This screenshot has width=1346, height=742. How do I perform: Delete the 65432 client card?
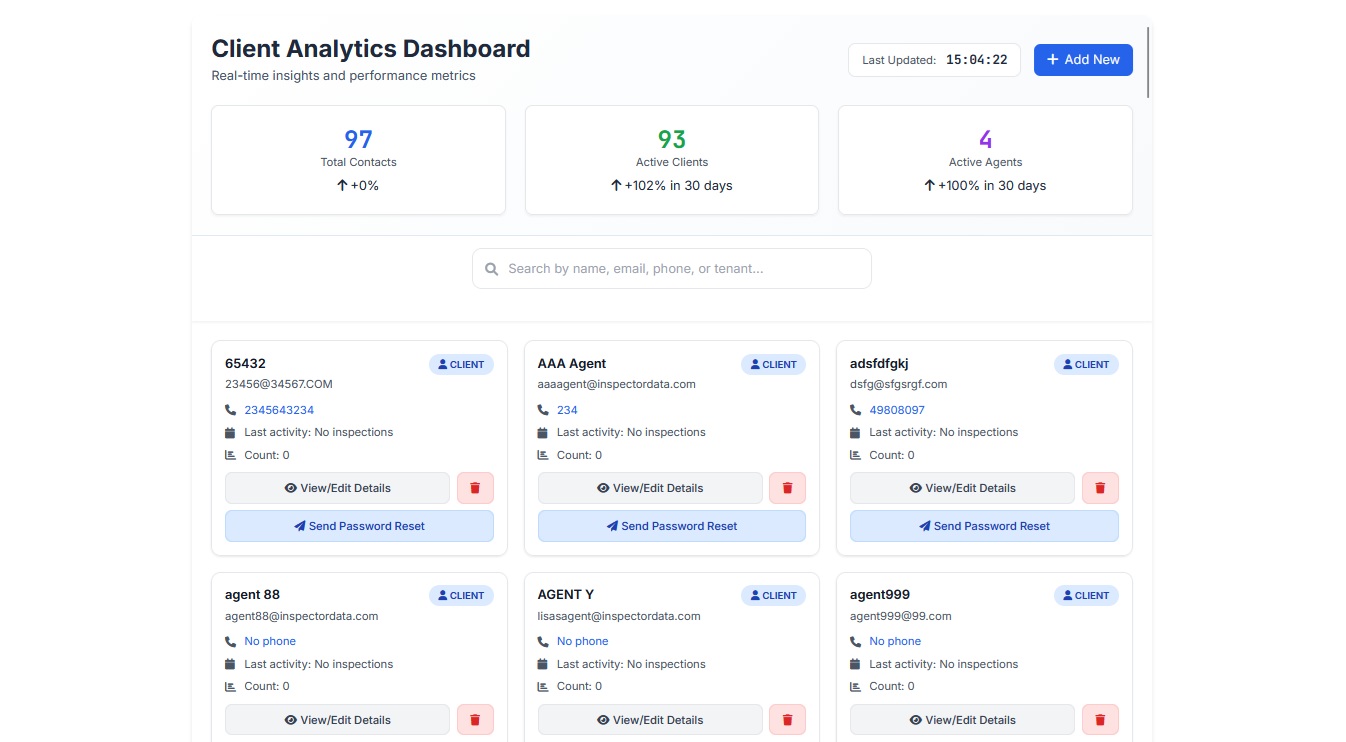(x=475, y=488)
